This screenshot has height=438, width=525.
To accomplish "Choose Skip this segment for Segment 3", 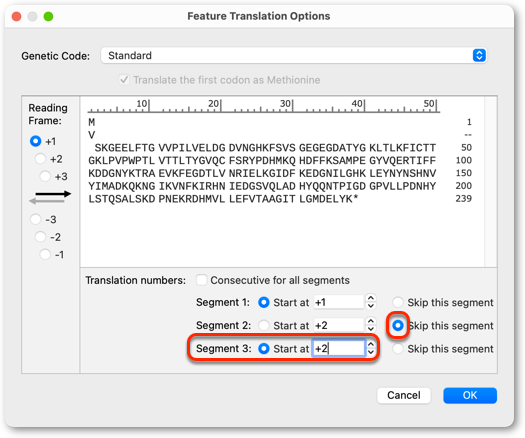I will tap(398, 349).
